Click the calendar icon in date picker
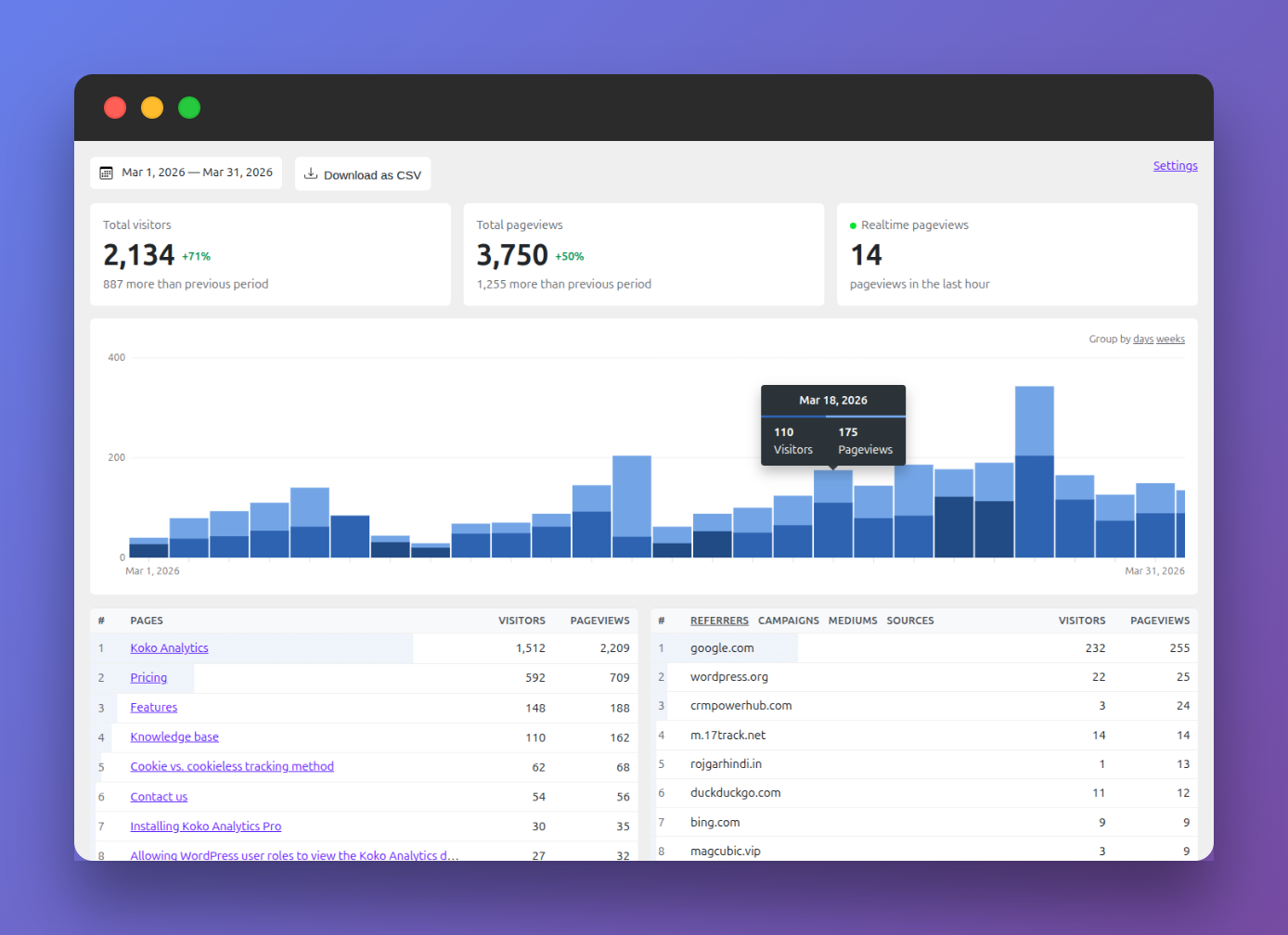1288x935 pixels. click(x=107, y=173)
